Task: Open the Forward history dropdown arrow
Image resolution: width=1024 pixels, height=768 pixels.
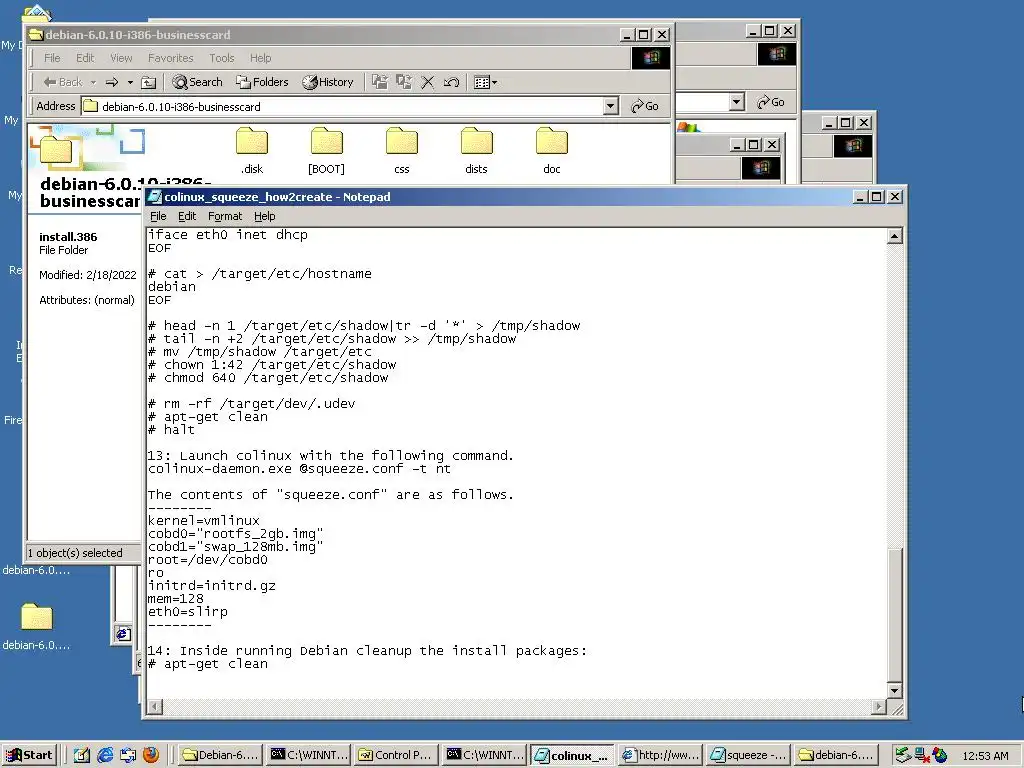Action: click(x=130, y=82)
